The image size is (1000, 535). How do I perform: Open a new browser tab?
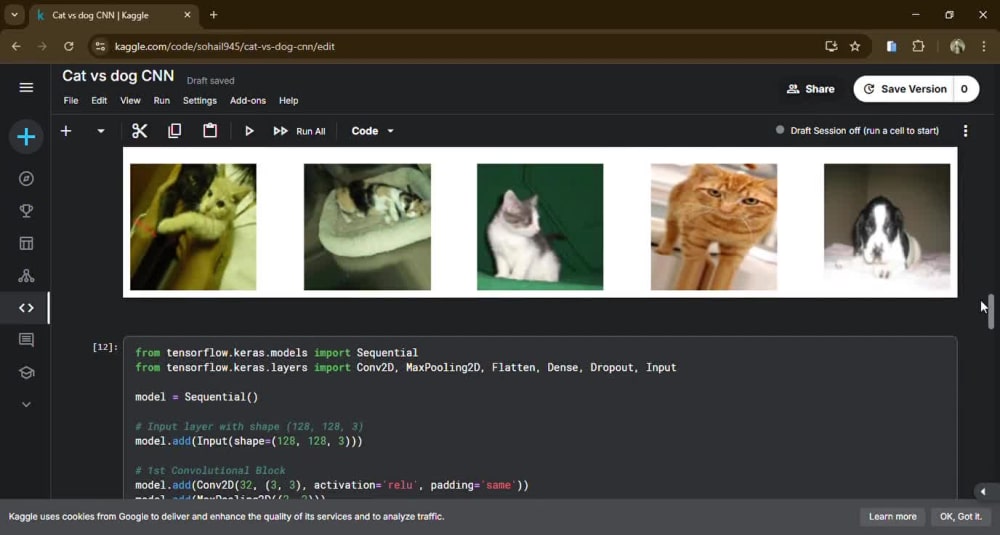pyautogui.click(x=214, y=15)
